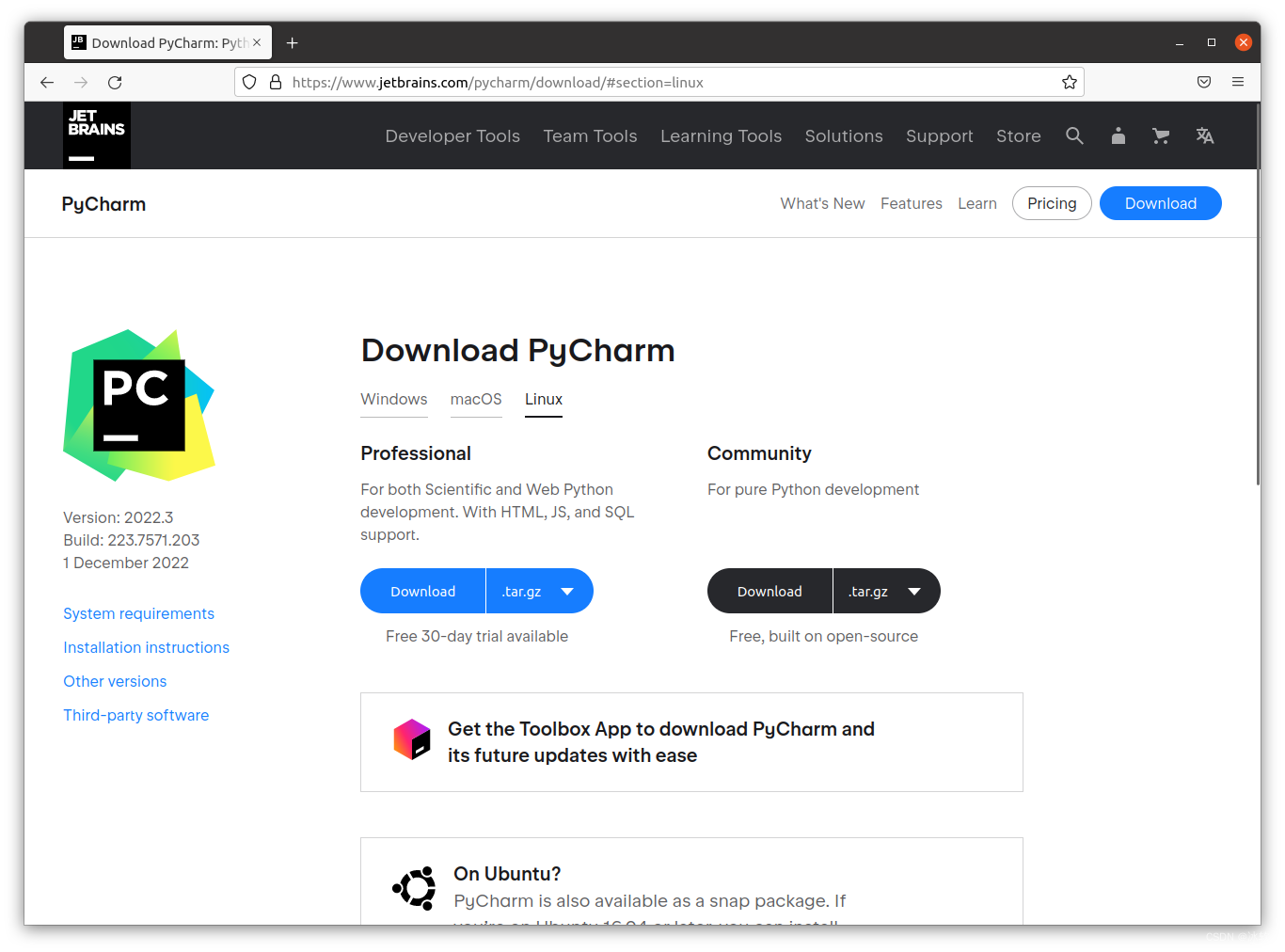Open Developer Tools menu
The height and width of the screenshot is (952, 1285).
452,136
